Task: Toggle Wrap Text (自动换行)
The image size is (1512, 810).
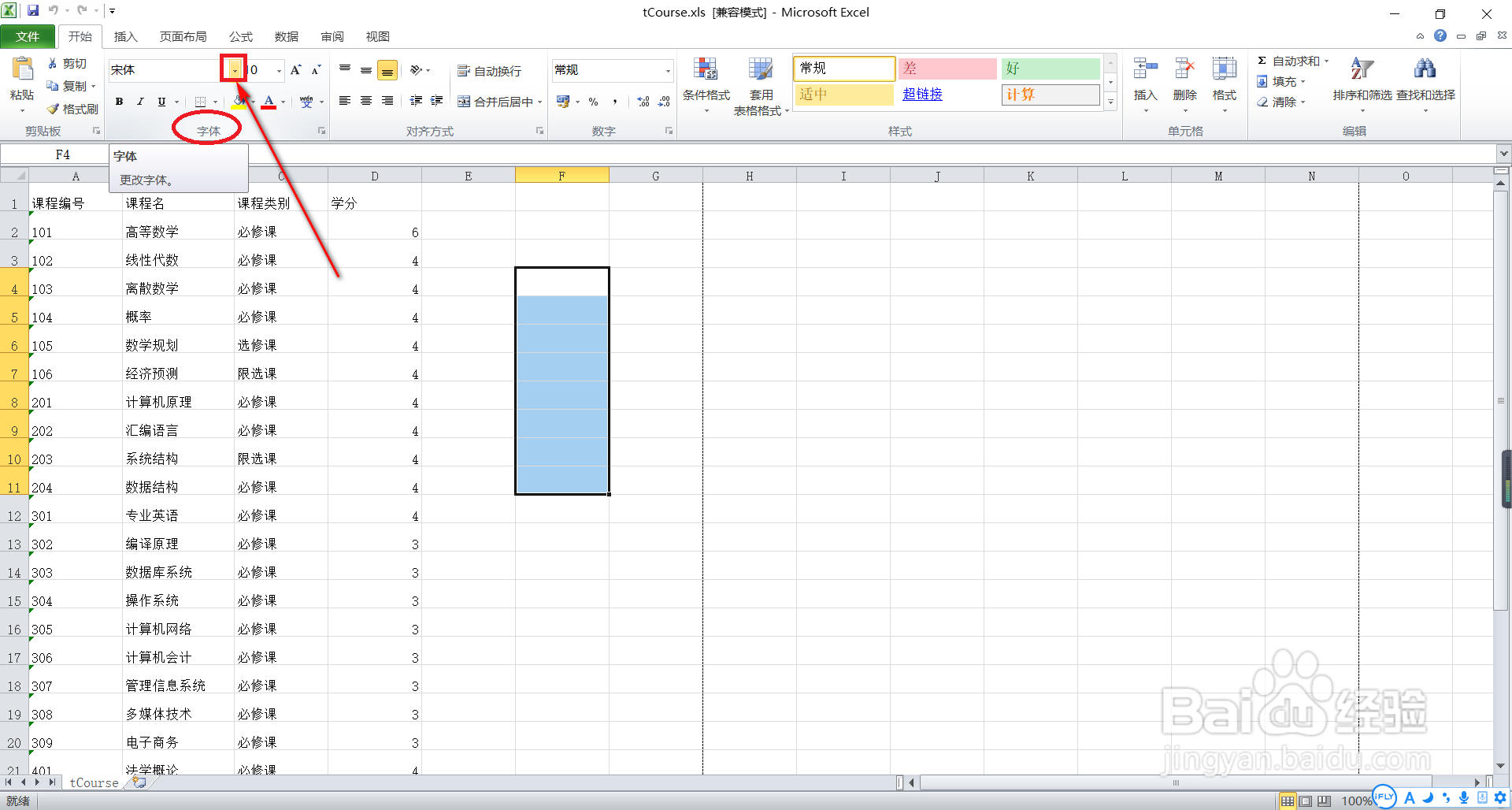Action: coord(489,71)
